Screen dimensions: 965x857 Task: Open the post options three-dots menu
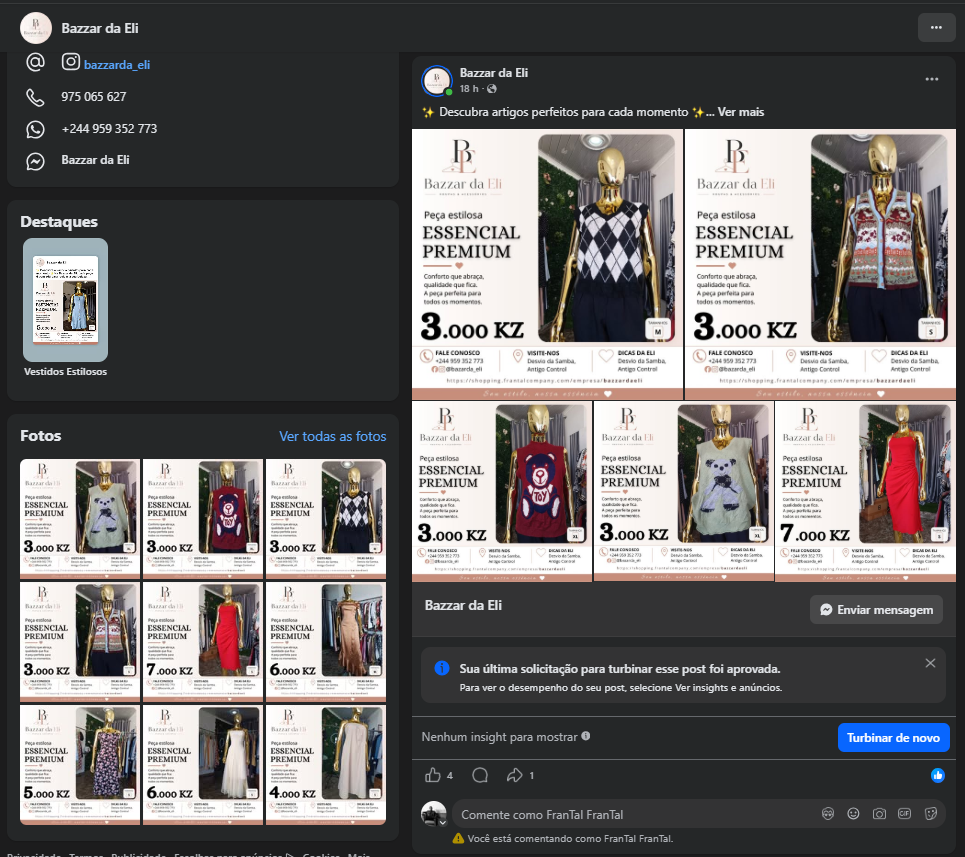(x=932, y=79)
